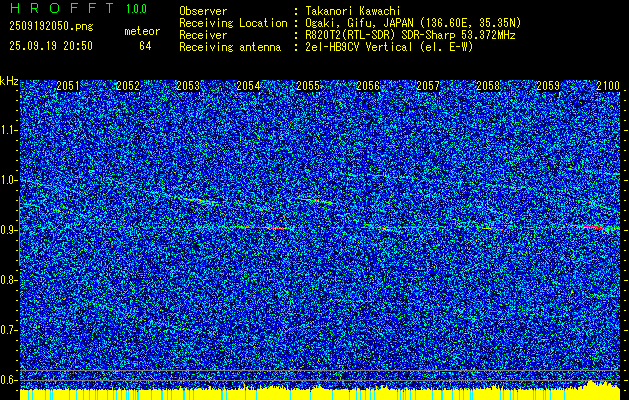The image size is (629, 400).
Task: Click the 0.6 kHz frequency axis label
Action: [x=8, y=380]
